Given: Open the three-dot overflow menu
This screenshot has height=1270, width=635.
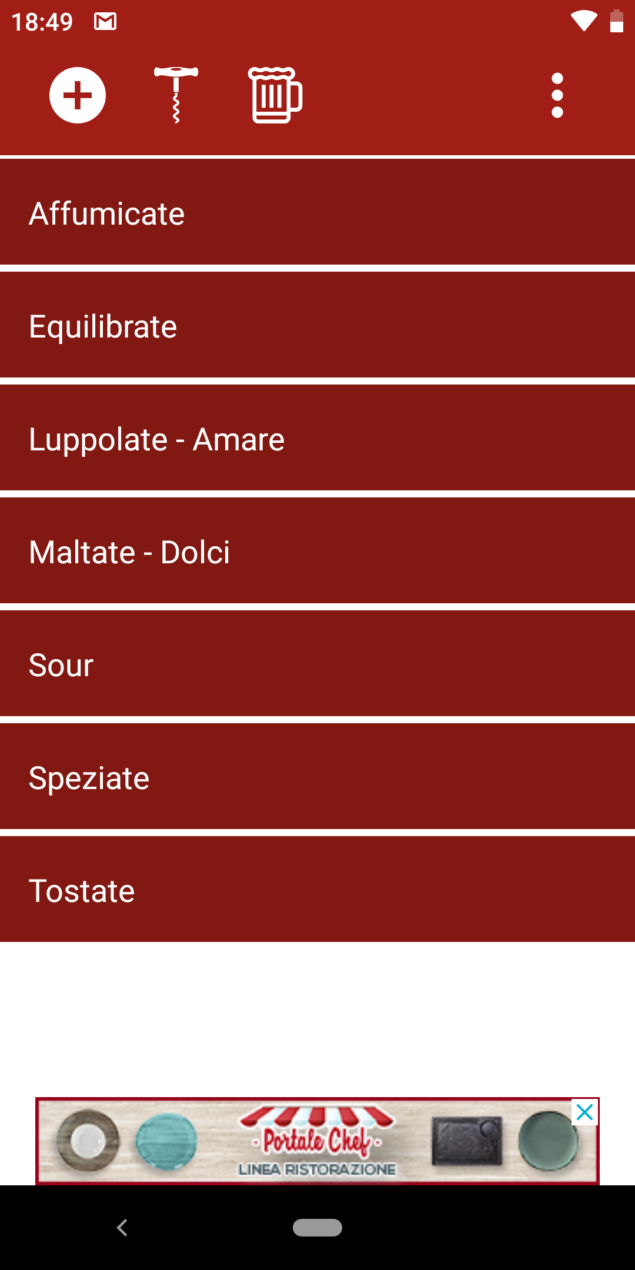Looking at the screenshot, I should (x=557, y=95).
